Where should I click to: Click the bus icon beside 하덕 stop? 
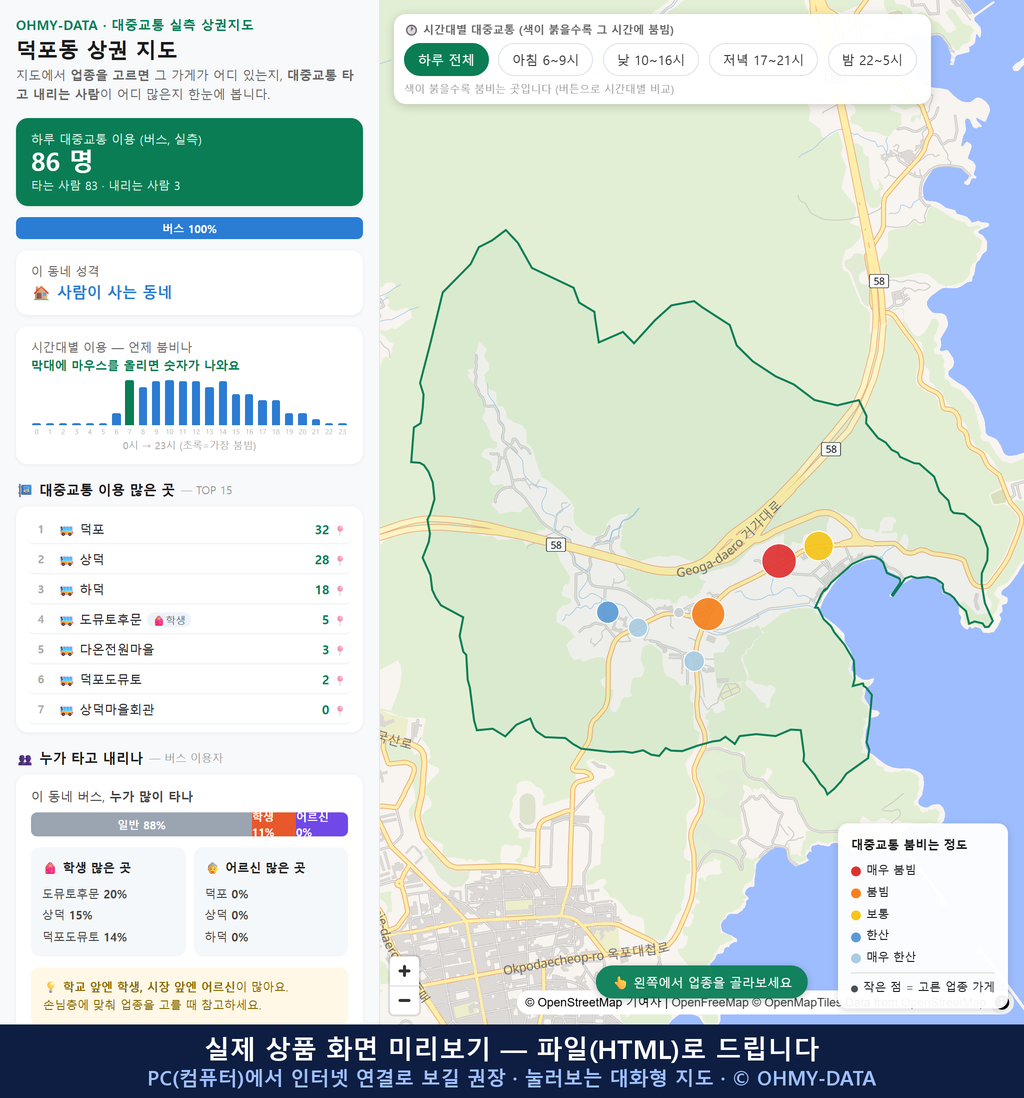click(67, 590)
